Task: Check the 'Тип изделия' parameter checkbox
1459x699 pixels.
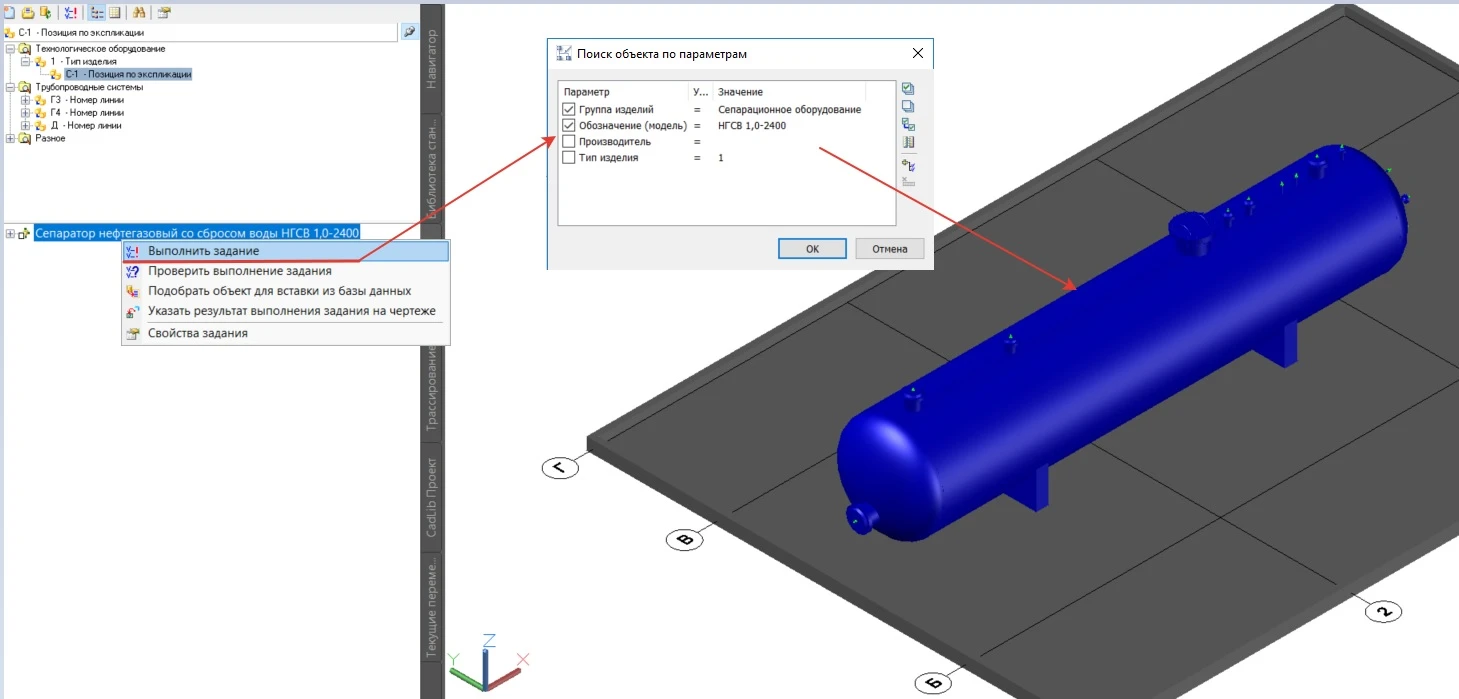Action: pyautogui.click(x=569, y=158)
